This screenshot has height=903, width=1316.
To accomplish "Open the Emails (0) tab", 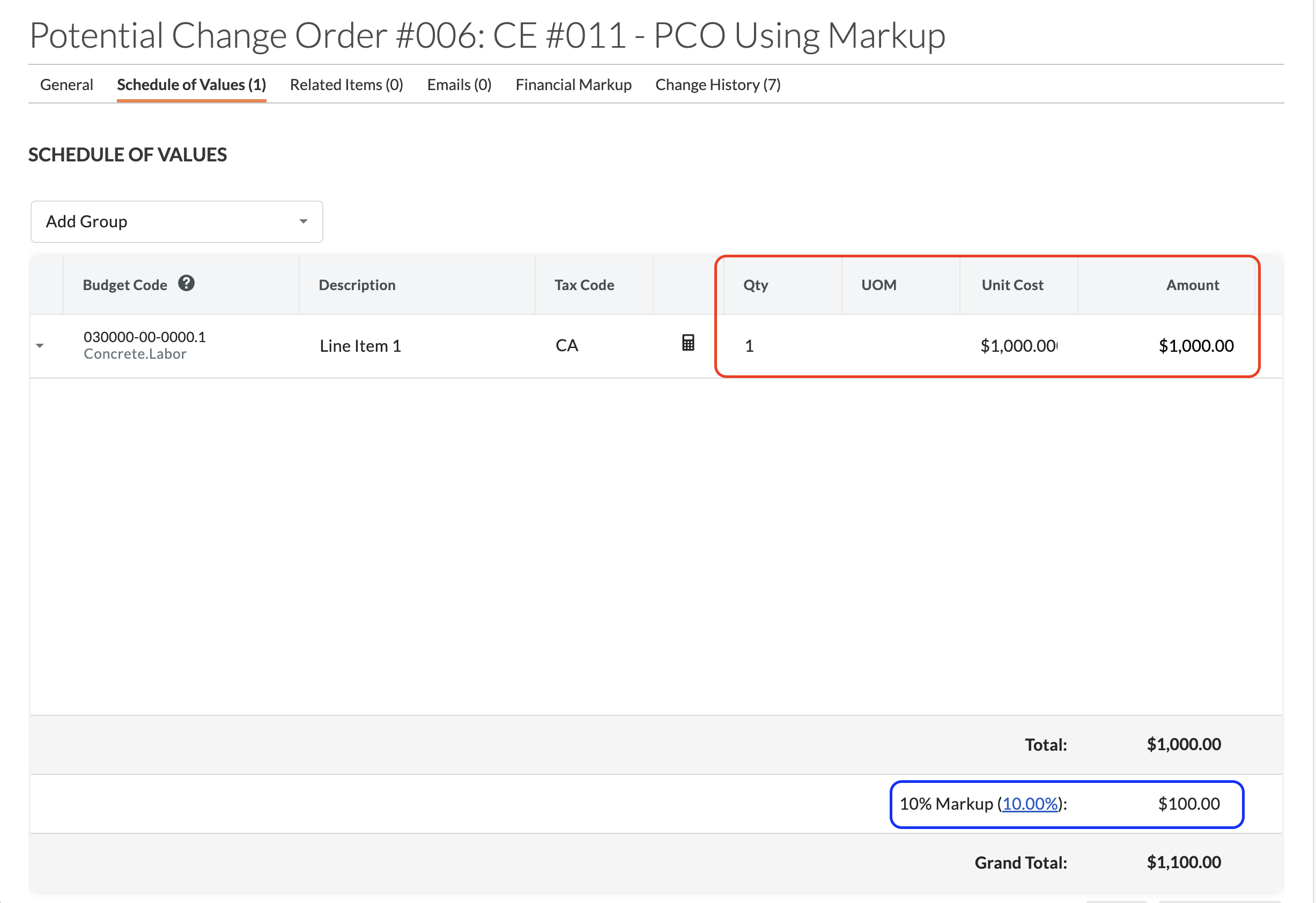I will (x=459, y=85).
